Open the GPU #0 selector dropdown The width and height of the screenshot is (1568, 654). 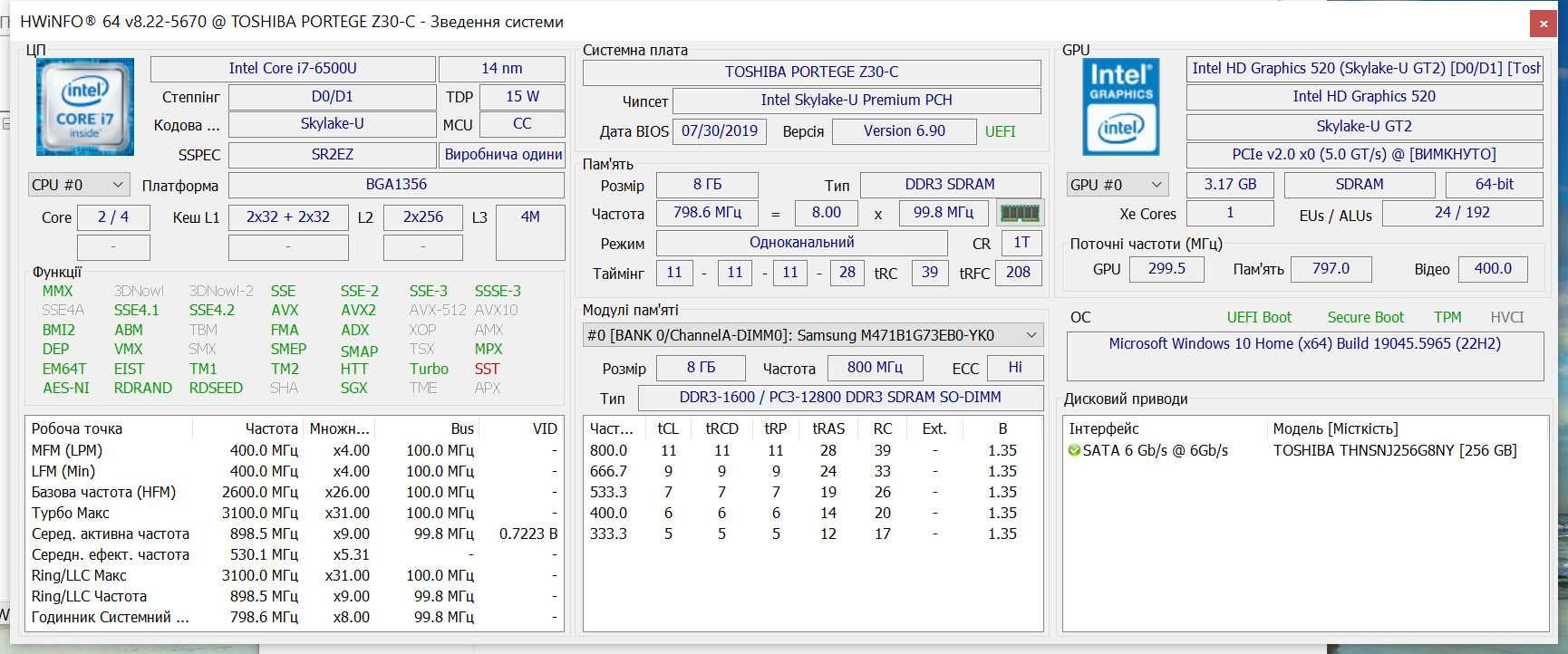click(1117, 185)
